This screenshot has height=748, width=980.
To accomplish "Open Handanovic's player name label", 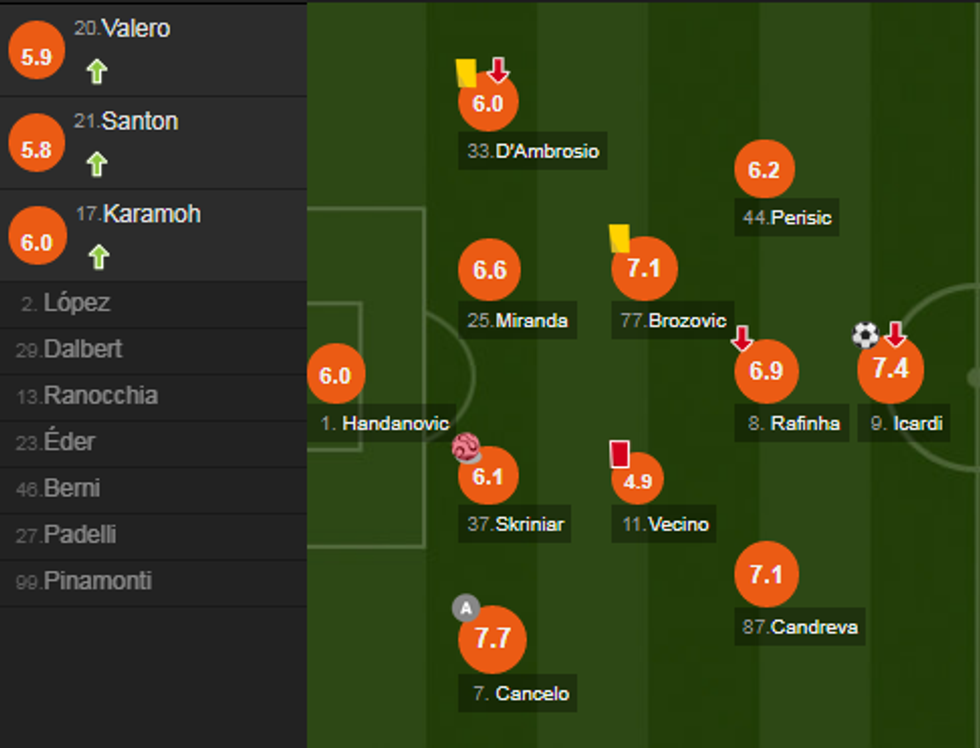I will click(386, 423).
